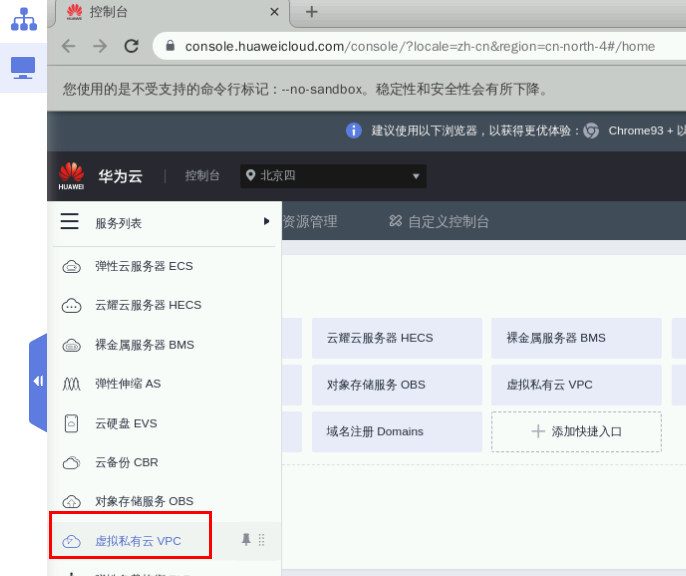This screenshot has height=576, width=686.
Task: Click the hamburger menu icon for 服务列表
Action: click(70, 221)
